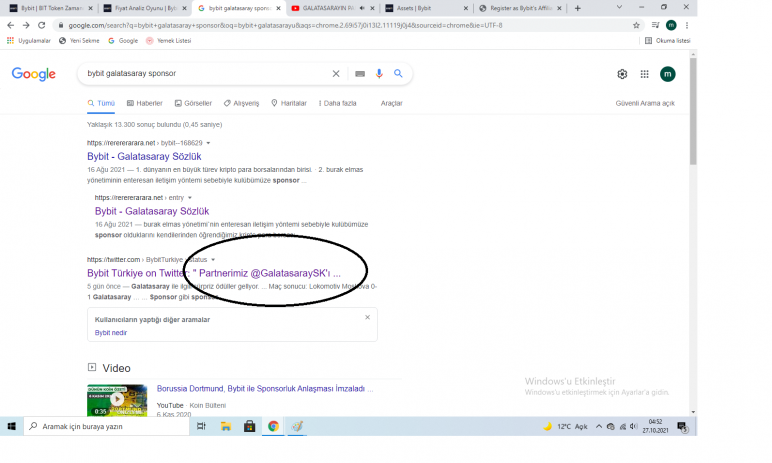The image size is (772, 463).
Task: Start voice search with the microphone icon
Action: point(379,73)
